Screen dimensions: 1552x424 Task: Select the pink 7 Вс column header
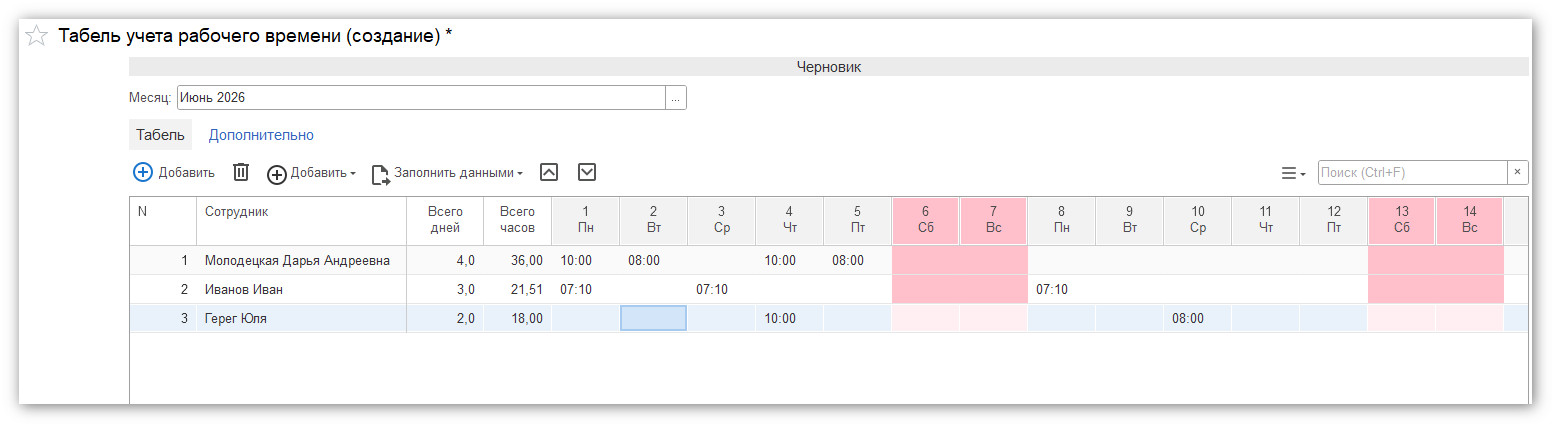pos(993,221)
